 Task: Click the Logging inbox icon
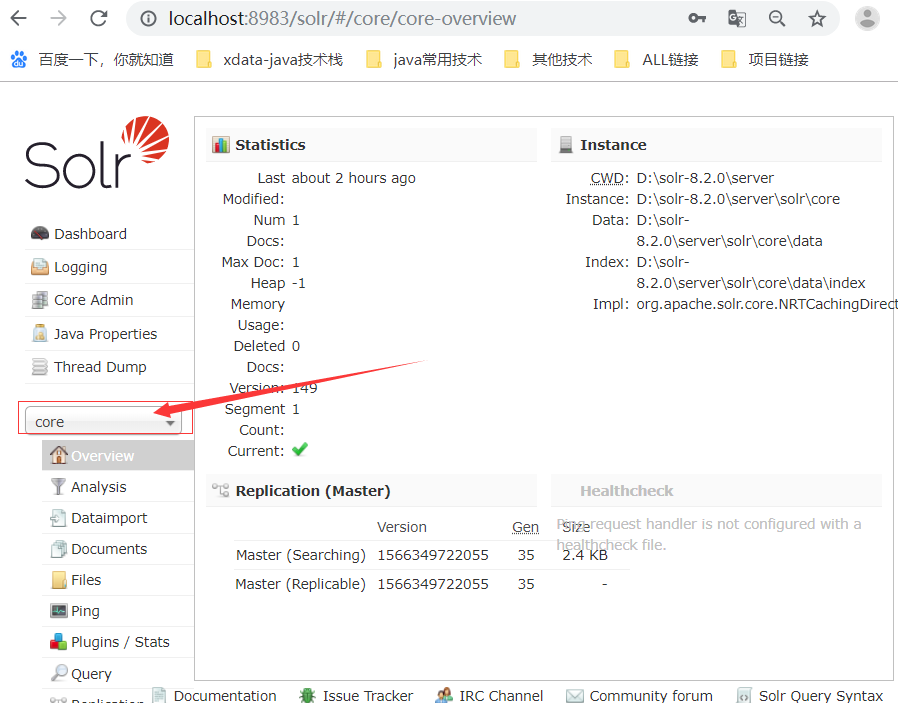tap(40, 267)
